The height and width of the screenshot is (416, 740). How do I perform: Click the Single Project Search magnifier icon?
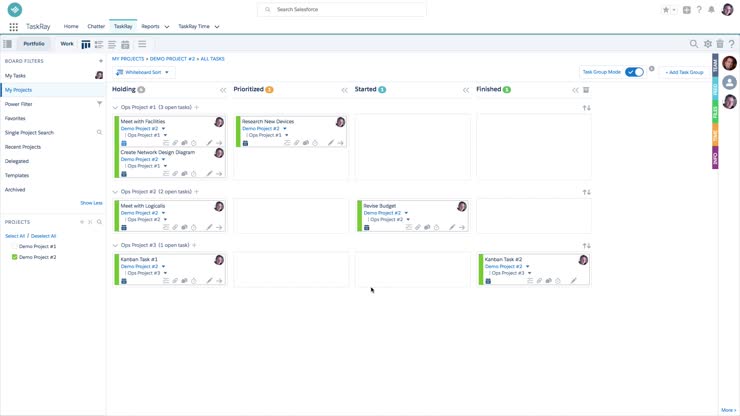coord(99,132)
